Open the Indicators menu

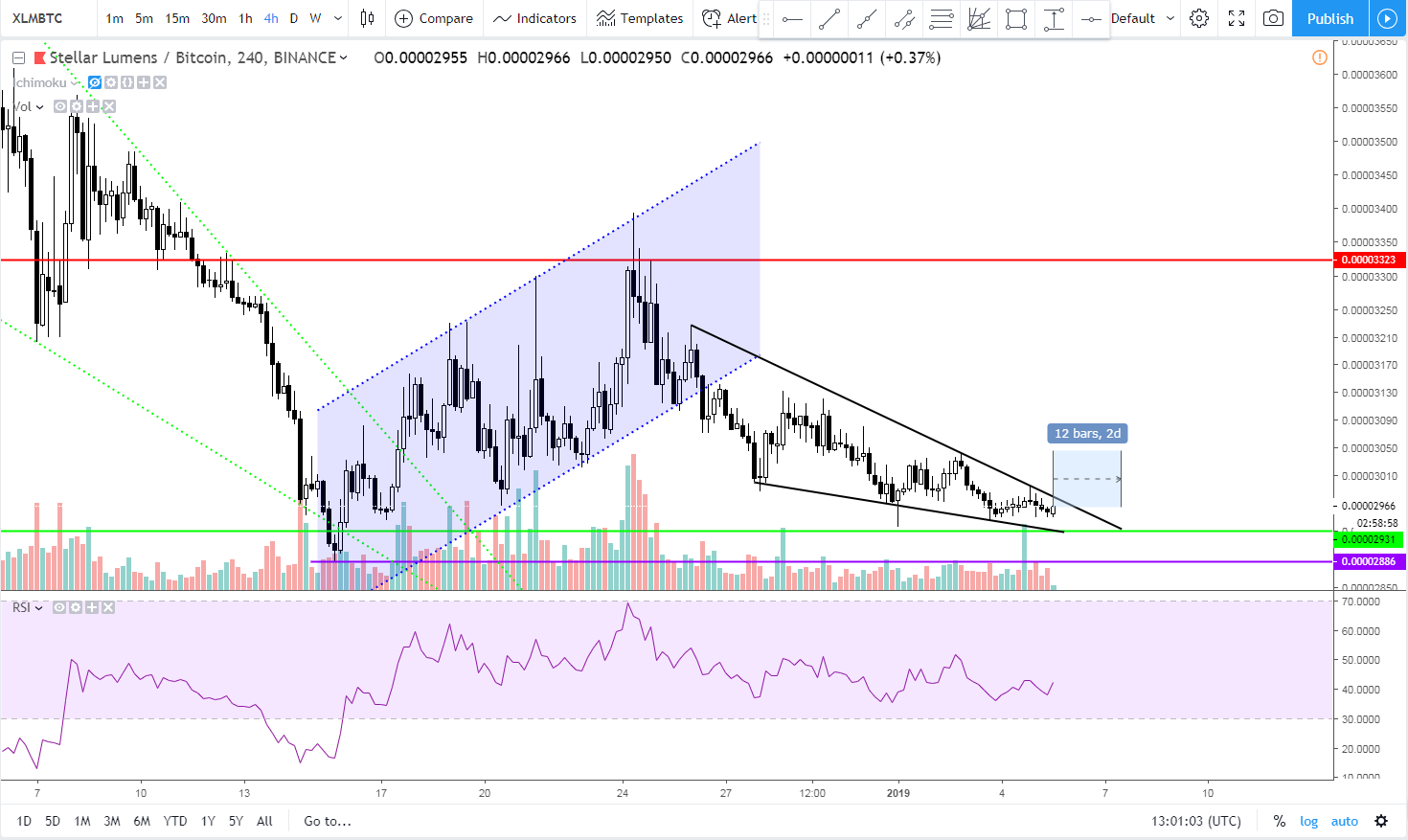[534, 18]
